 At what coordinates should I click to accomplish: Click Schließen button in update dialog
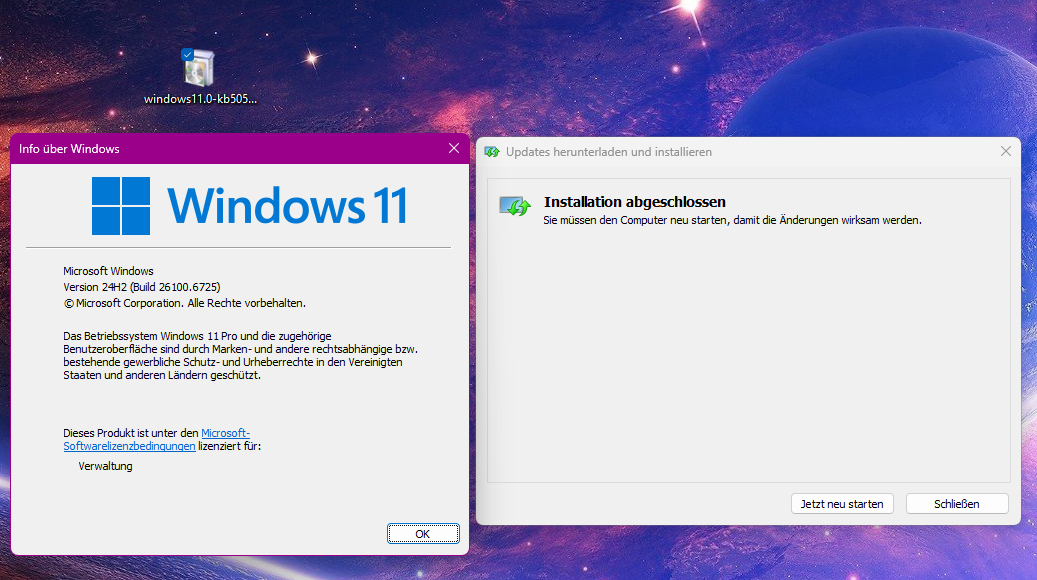[957, 504]
